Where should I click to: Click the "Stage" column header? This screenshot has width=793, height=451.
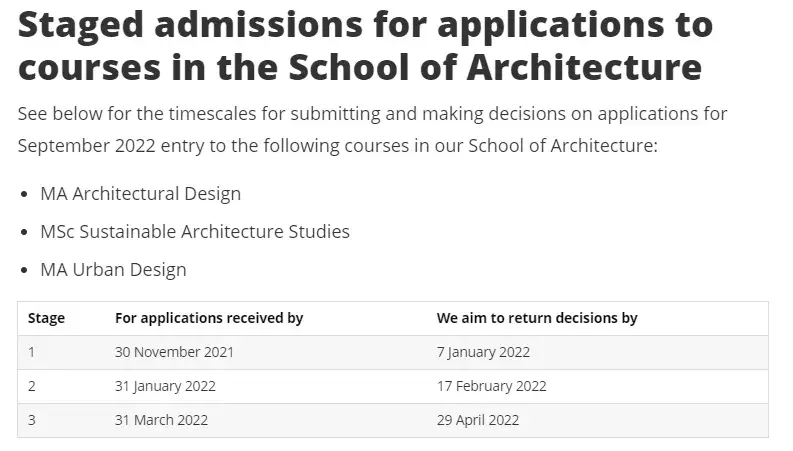point(46,318)
